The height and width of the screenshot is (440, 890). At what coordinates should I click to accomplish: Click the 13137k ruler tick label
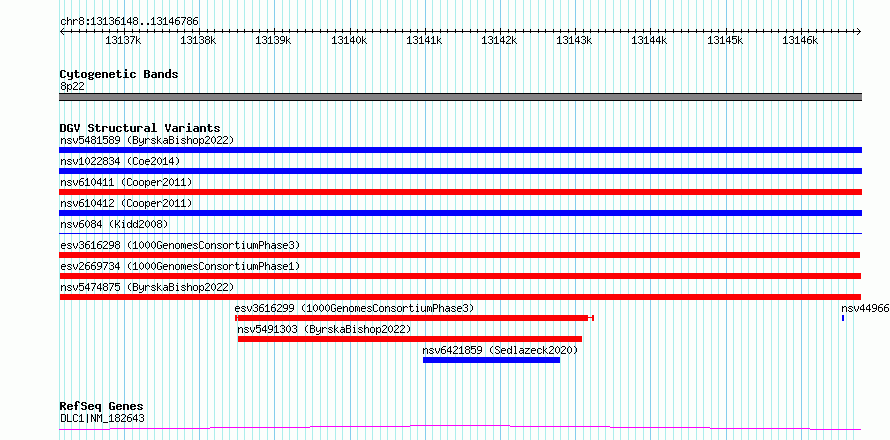[123, 40]
